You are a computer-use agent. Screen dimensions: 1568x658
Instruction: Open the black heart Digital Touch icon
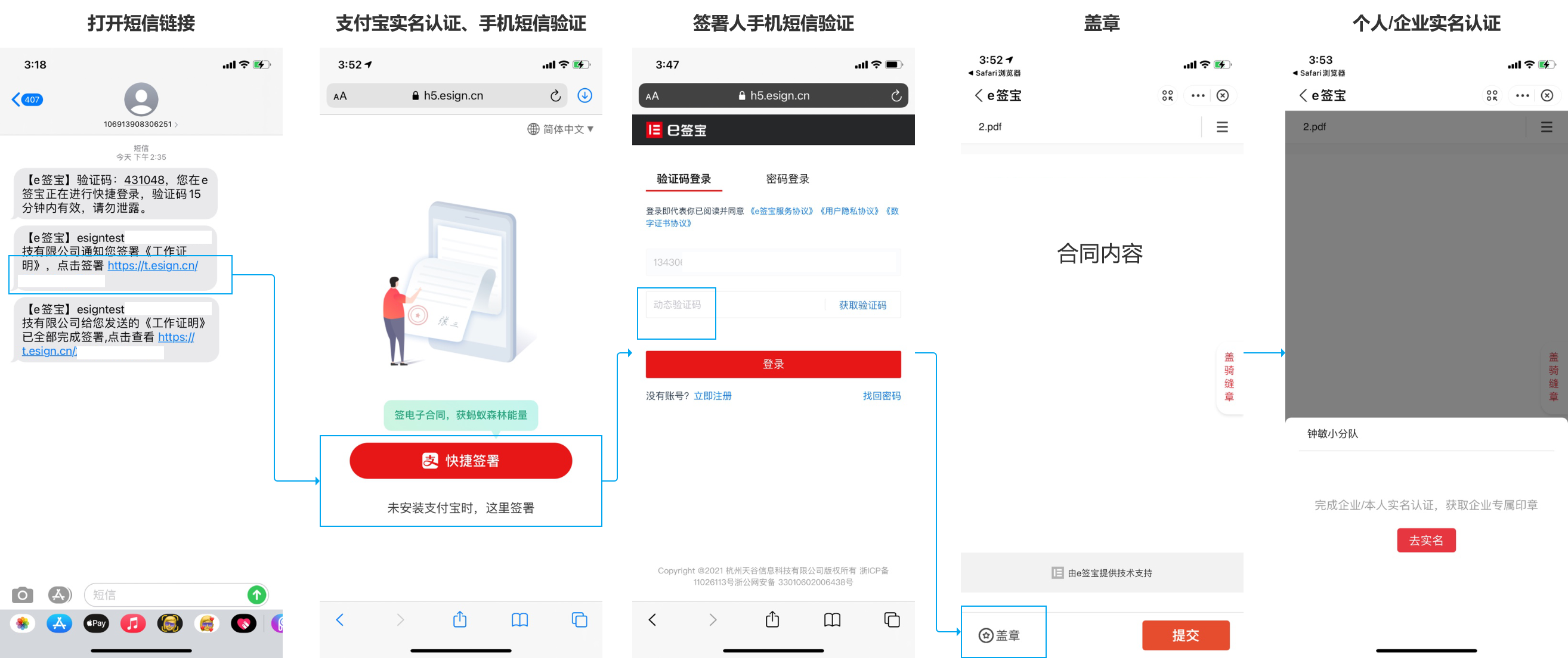click(243, 623)
